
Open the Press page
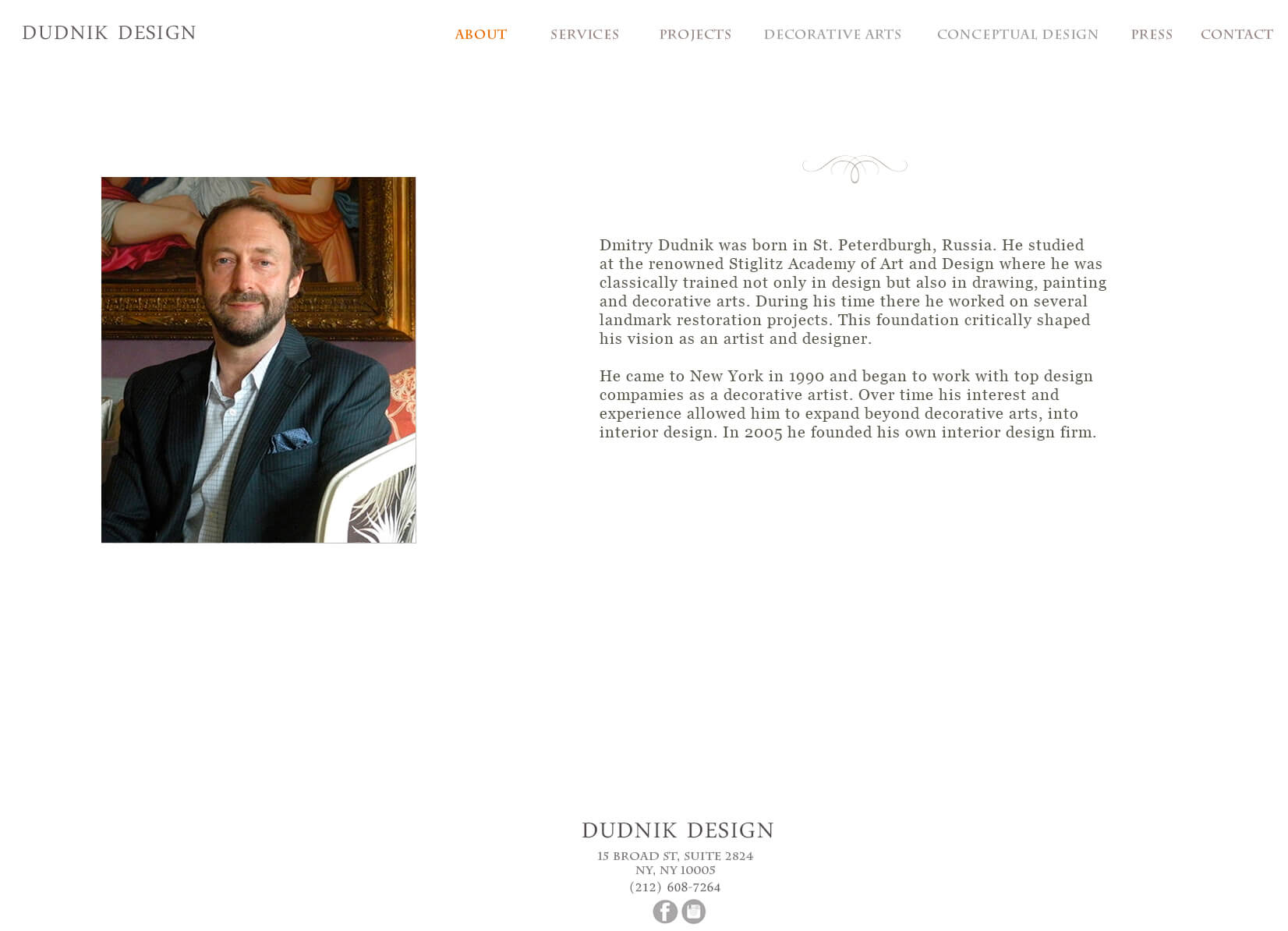point(1152,34)
